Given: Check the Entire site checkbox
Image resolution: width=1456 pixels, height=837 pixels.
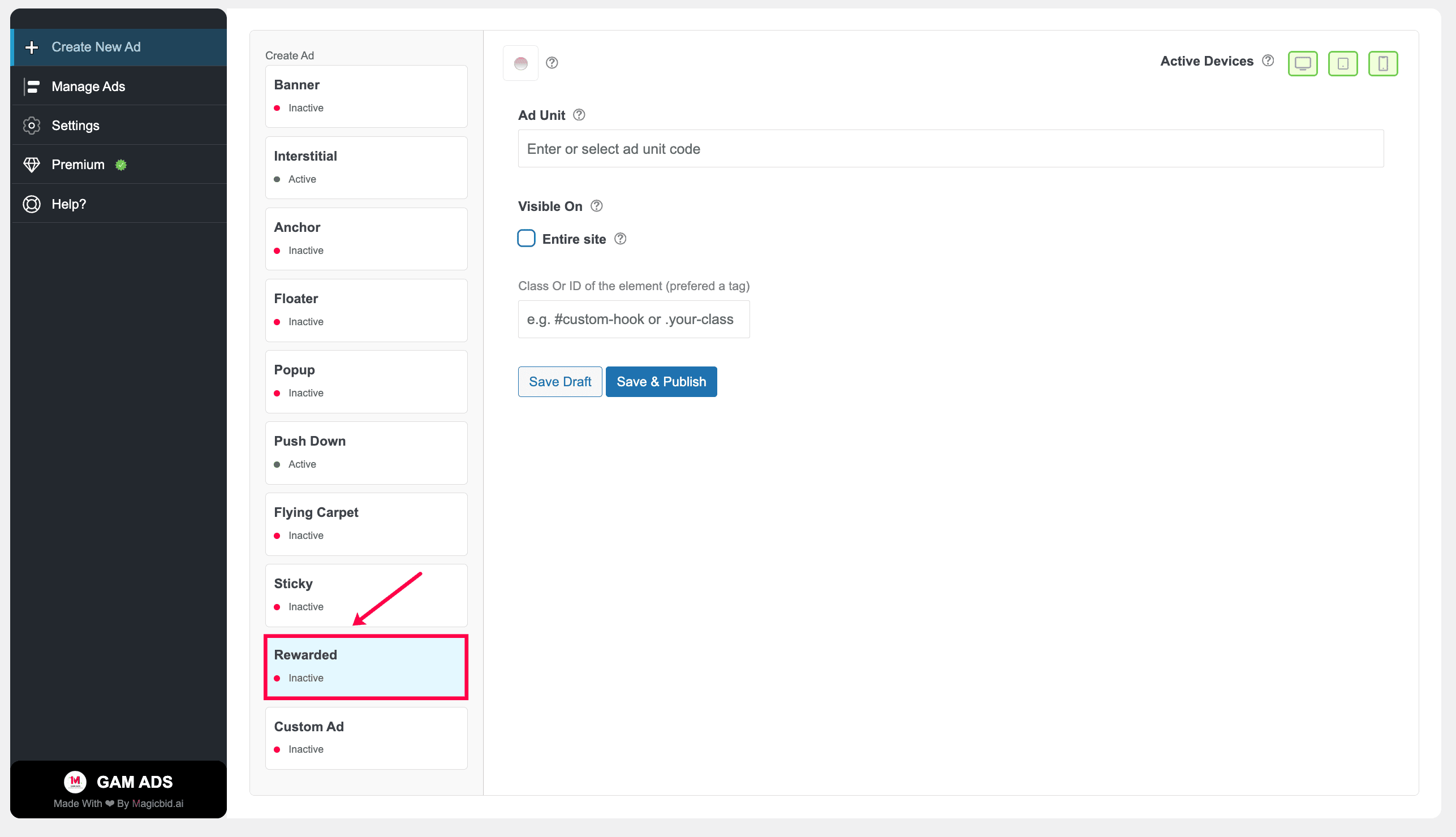Looking at the screenshot, I should tap(526, 239).
